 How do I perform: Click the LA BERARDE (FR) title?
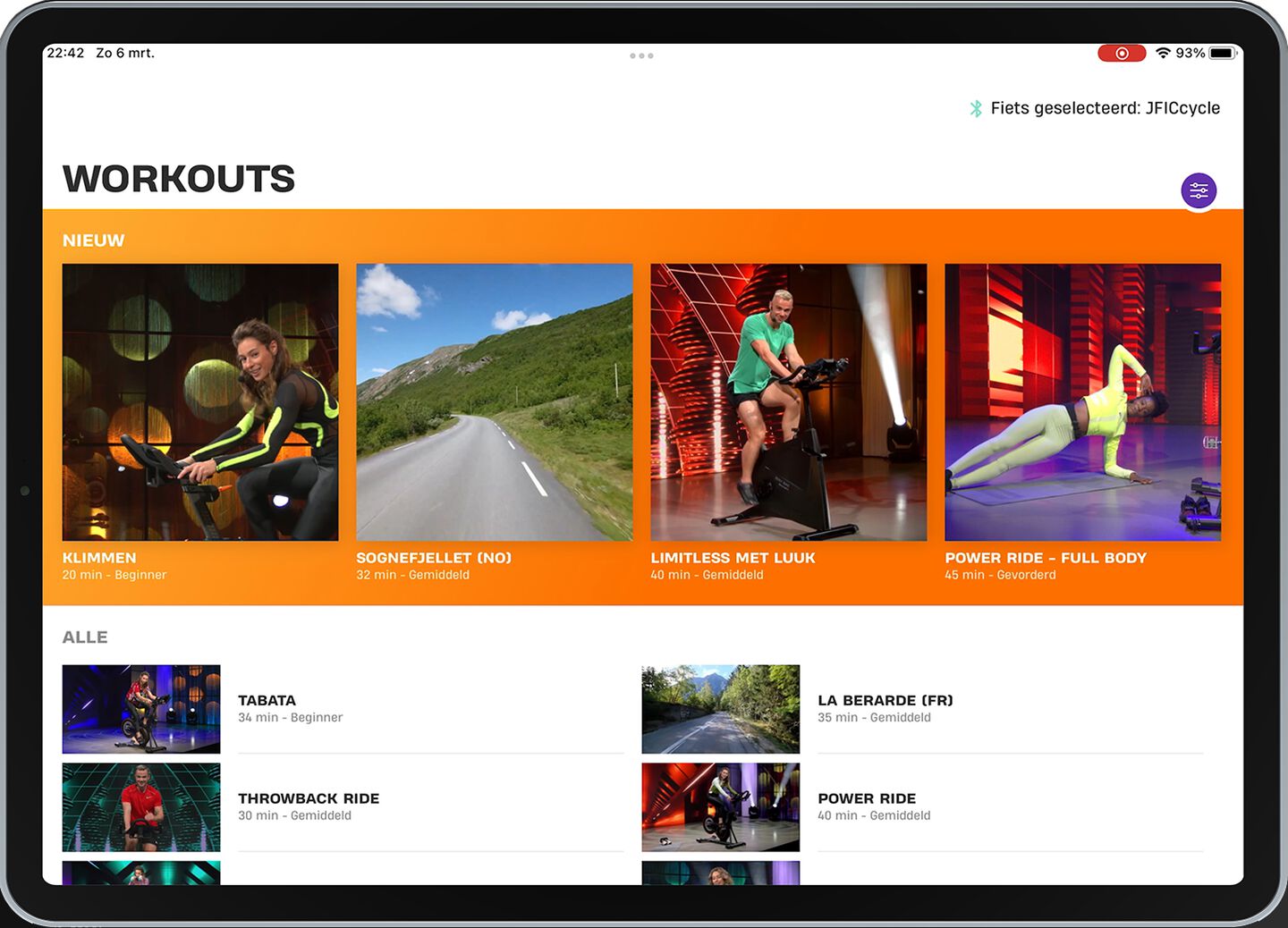885,700
